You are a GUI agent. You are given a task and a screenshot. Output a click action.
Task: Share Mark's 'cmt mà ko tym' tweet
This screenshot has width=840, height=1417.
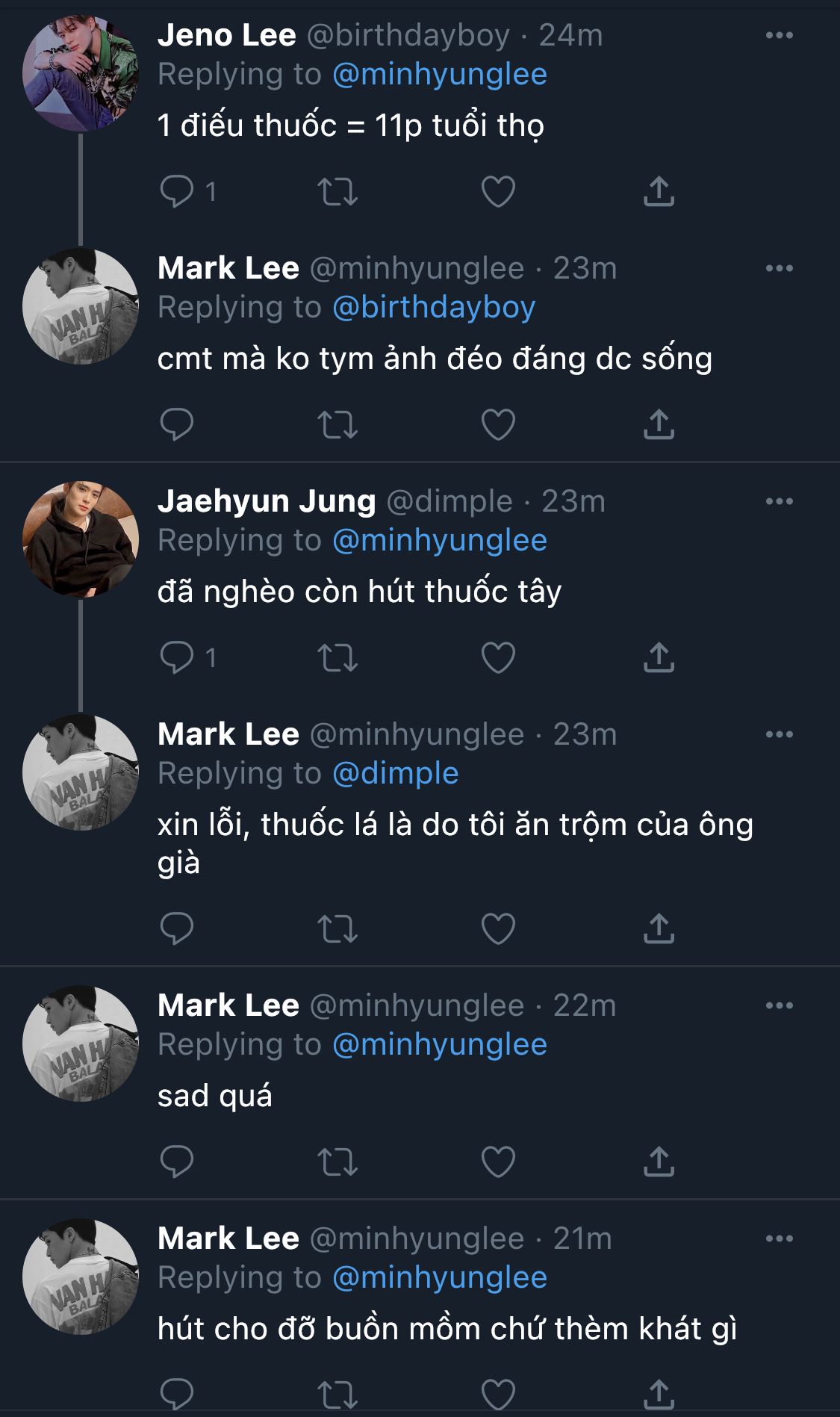tap(659, 424)
